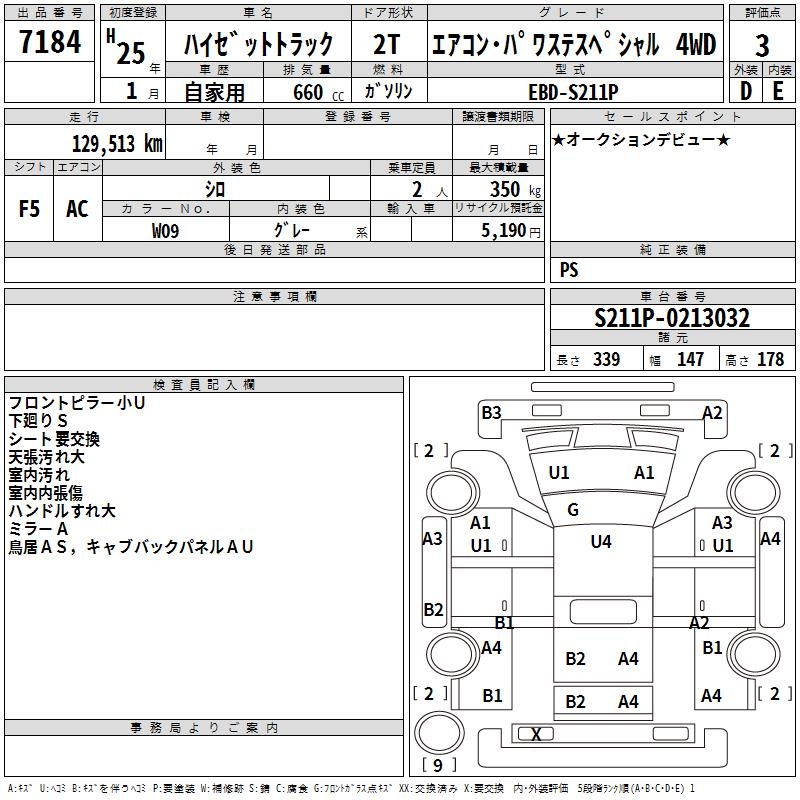The width and height of the screenshot is (800, 800).
Task: Click the interior grade E
Action: (778, 91)
